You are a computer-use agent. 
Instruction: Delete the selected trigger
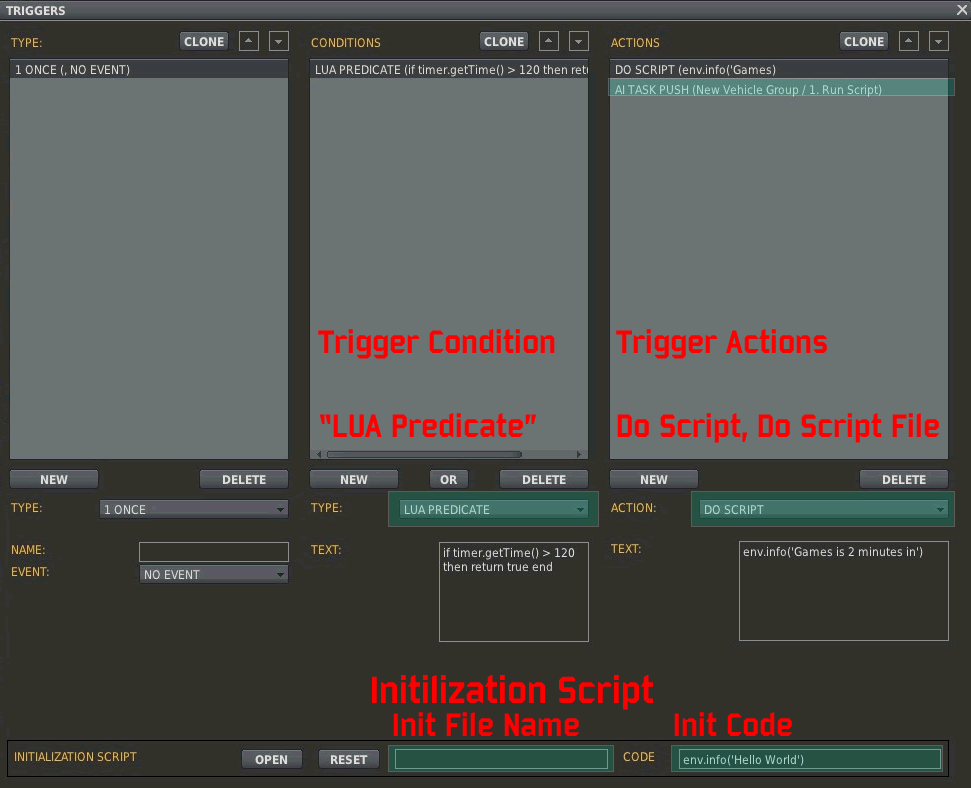point(244,479)
